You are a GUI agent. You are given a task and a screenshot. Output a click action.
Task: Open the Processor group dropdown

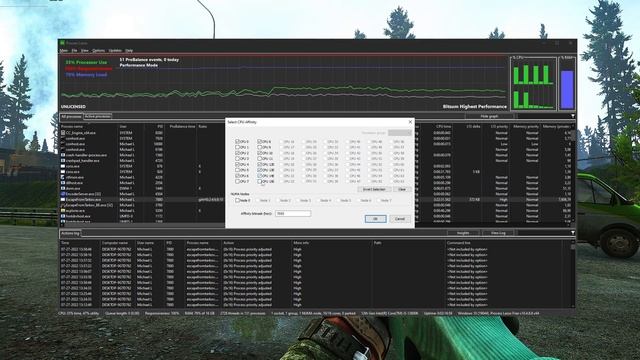(x=400, y=133)
